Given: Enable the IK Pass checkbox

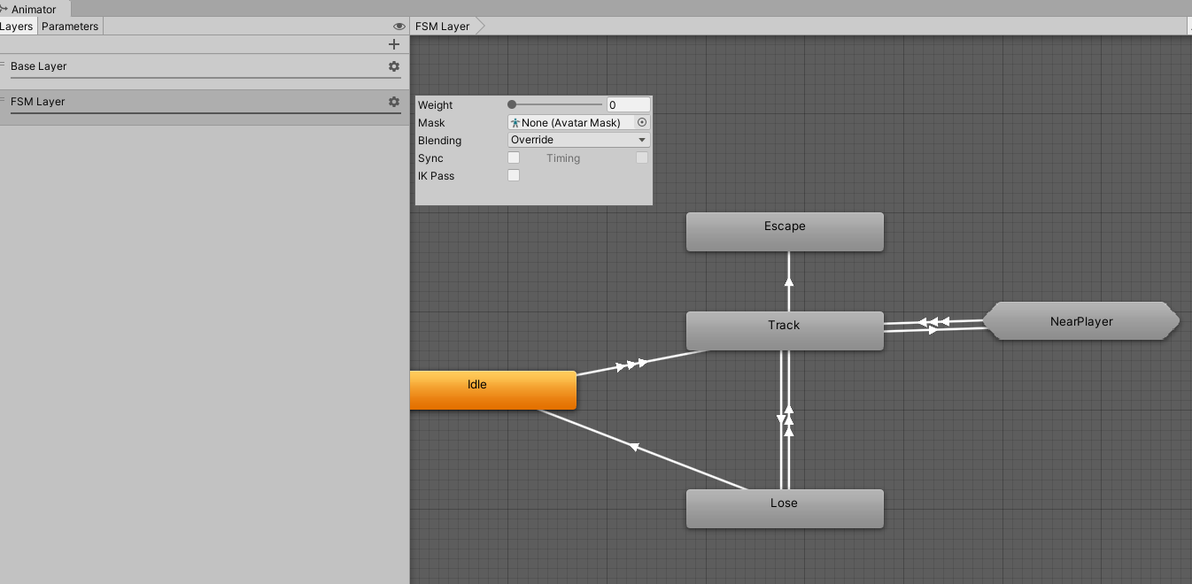Looking at the screenshot, I should click(x=514, y=176).
